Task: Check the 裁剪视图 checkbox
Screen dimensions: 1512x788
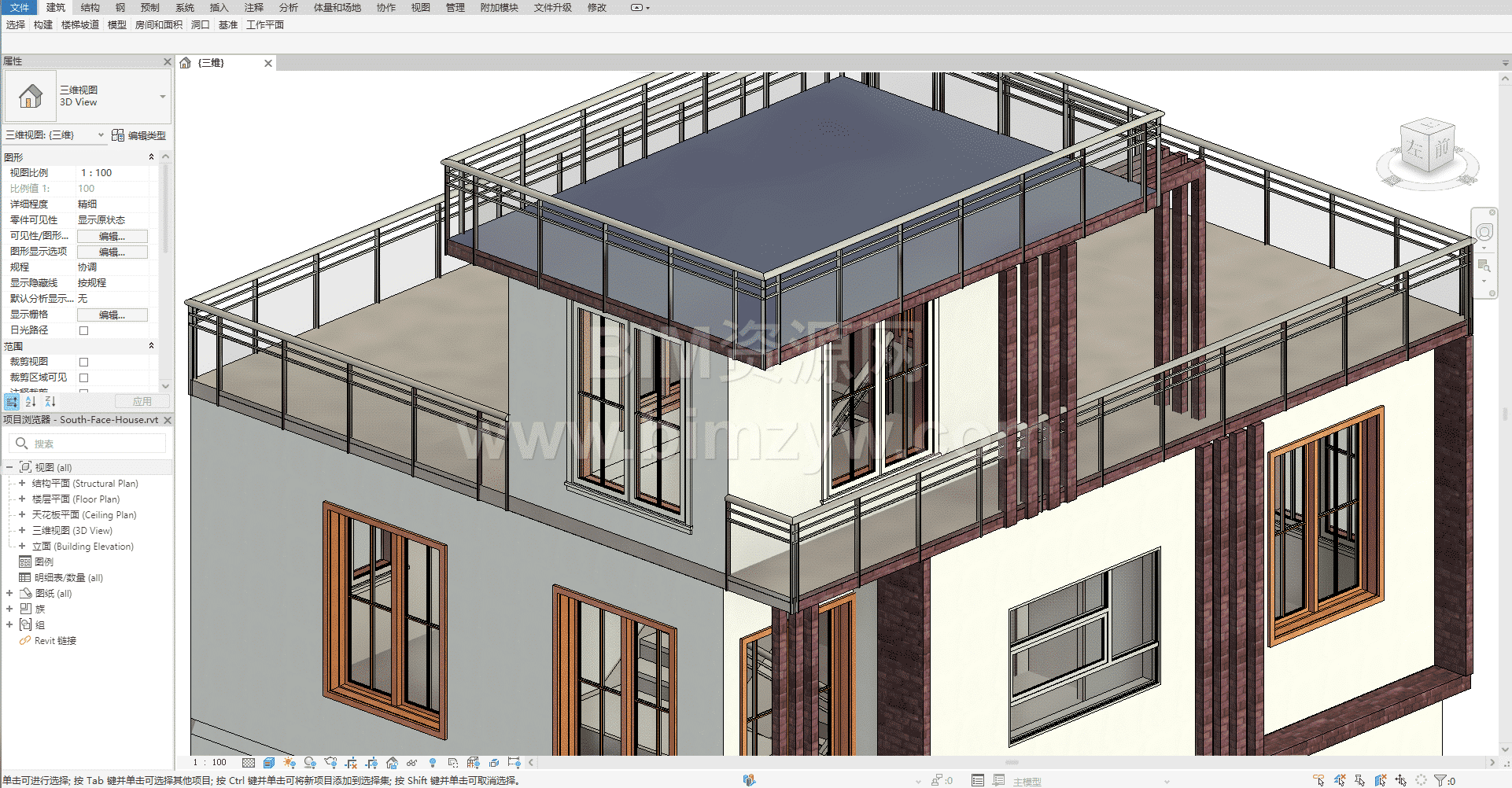Action: [83, 363]
